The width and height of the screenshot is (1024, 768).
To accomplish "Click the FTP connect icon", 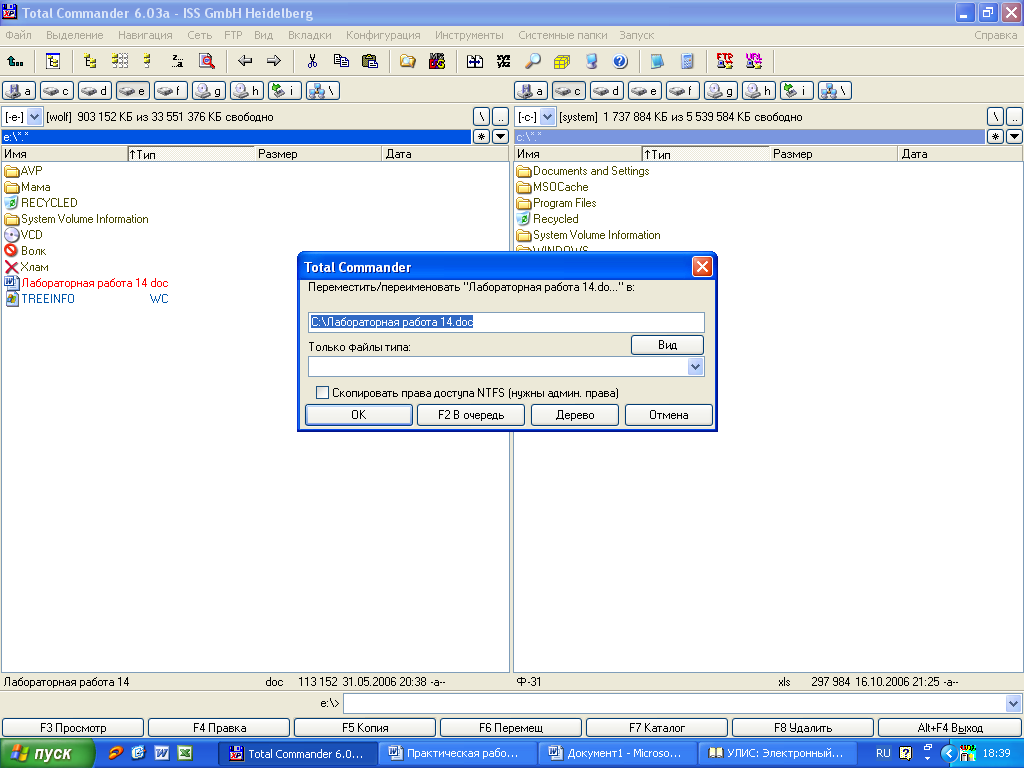I will (724, 61).
